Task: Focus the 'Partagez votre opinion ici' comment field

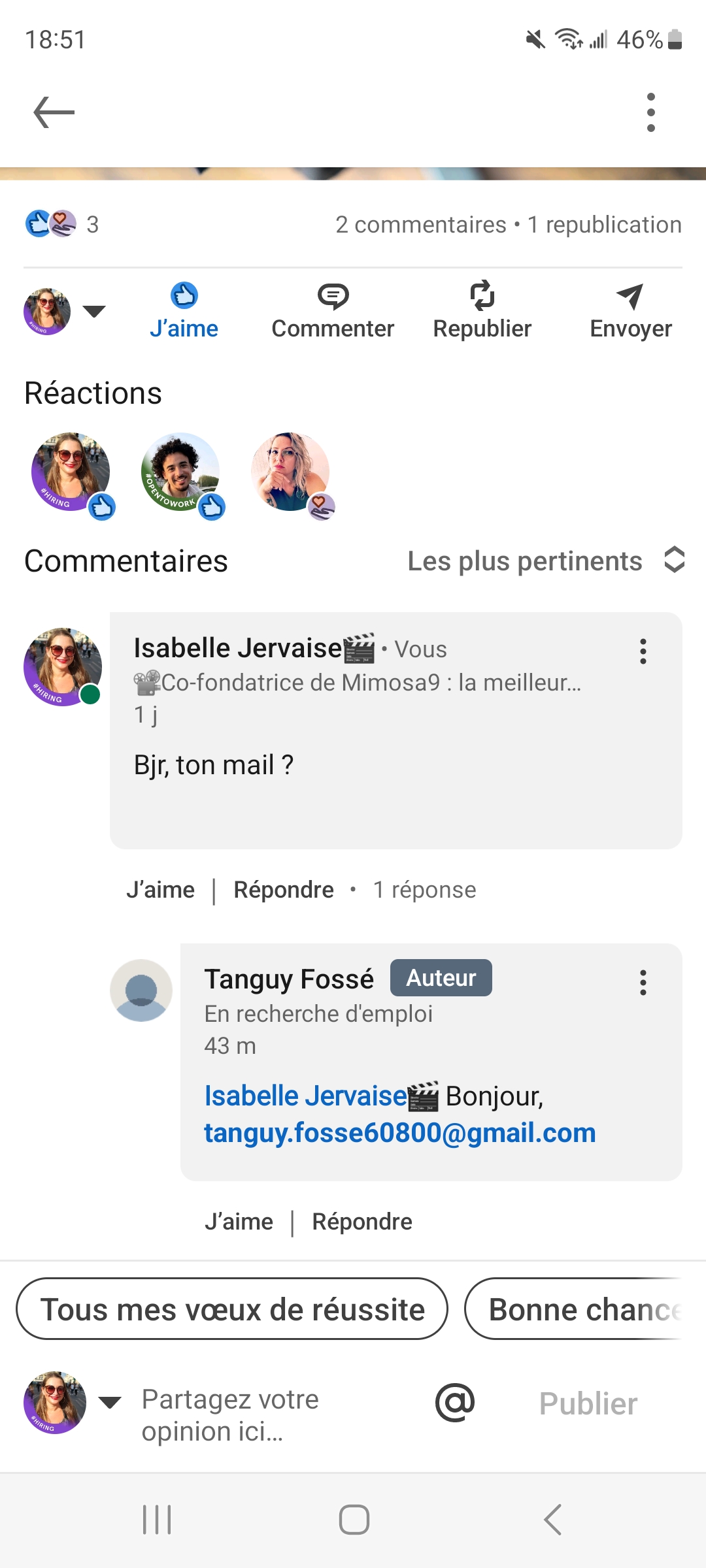Action: (261, 1415)
